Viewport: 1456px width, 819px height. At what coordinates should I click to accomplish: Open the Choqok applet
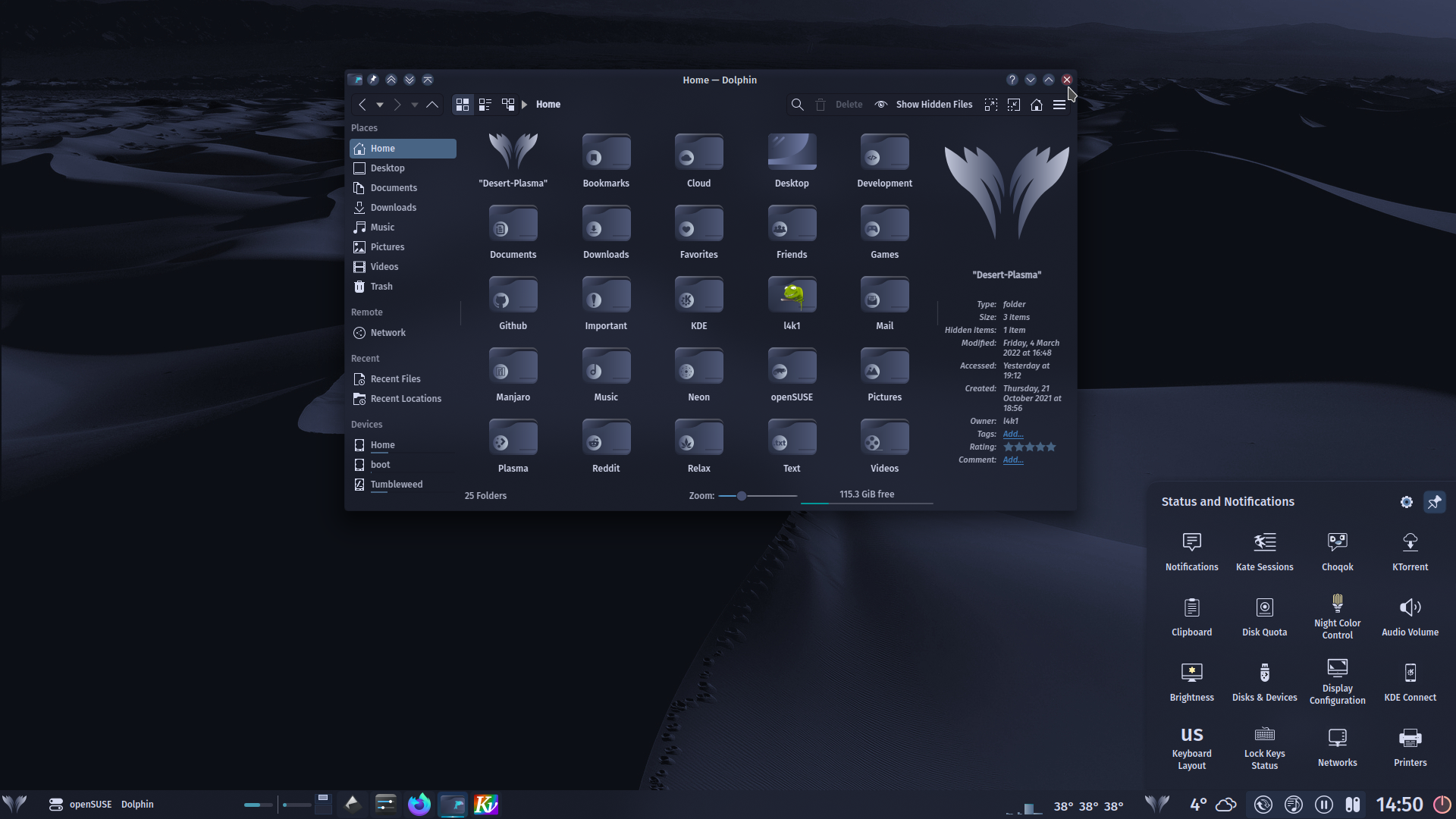click(1338, 551)
